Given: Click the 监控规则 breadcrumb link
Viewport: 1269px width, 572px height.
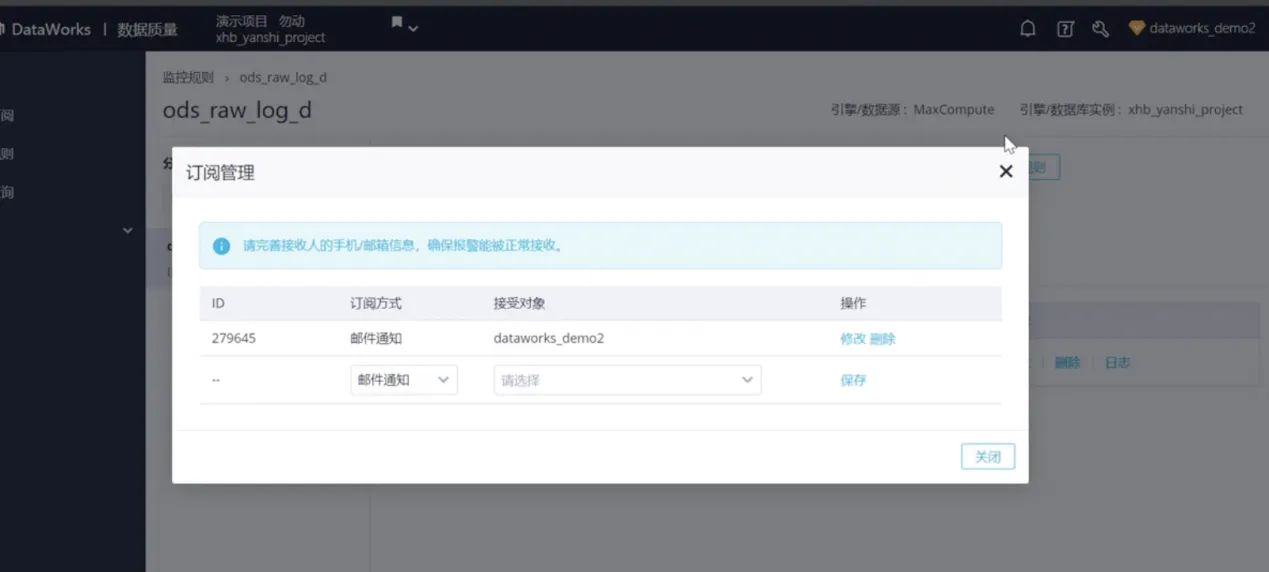Looking at the screenshot, I should click(x=188, y=77).
